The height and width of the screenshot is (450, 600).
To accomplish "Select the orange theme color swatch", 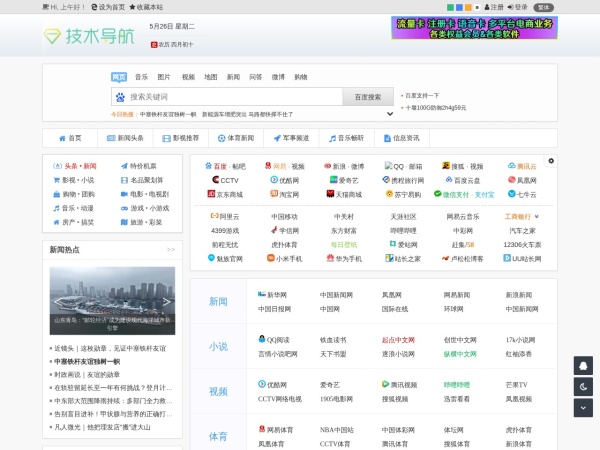I will point(468,7).
